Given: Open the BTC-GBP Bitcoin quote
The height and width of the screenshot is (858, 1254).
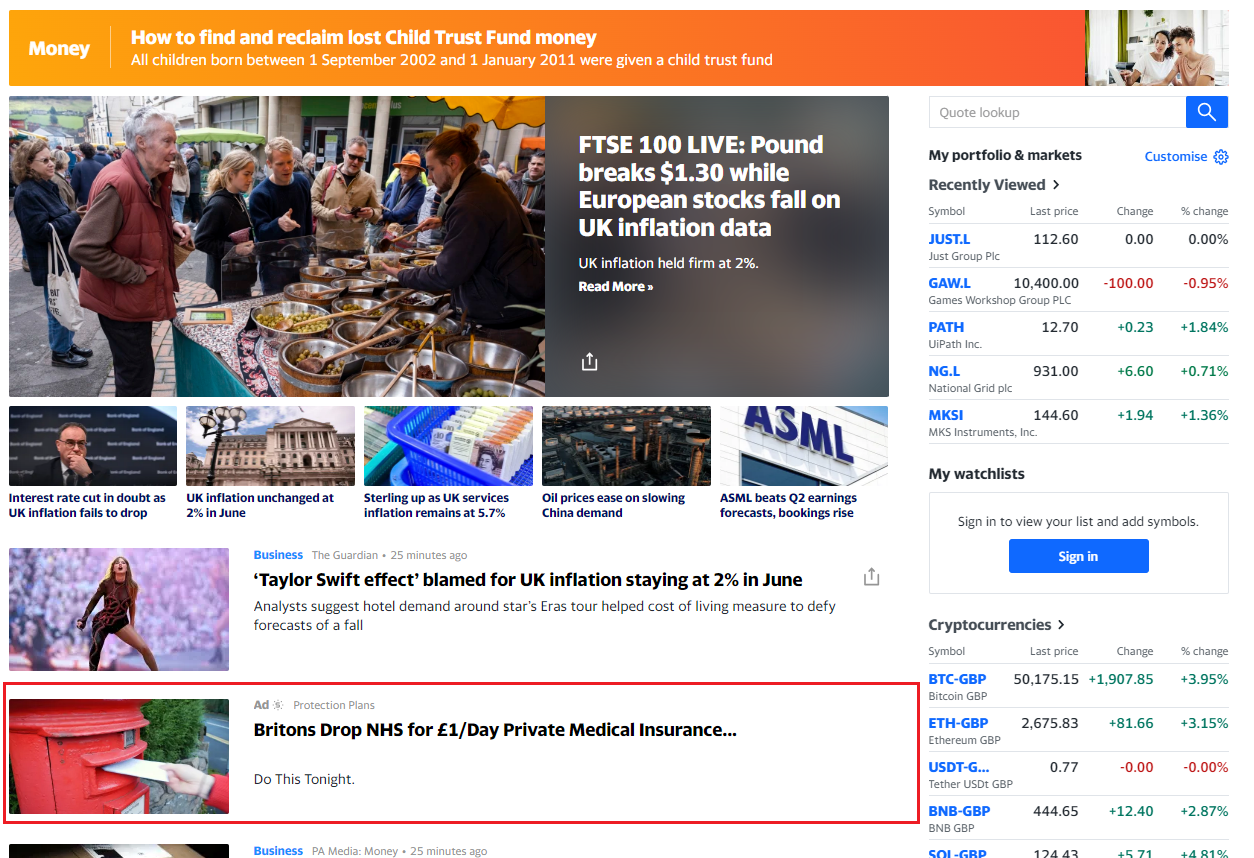Looking at the screenshot, I should (x=957, y=679).
